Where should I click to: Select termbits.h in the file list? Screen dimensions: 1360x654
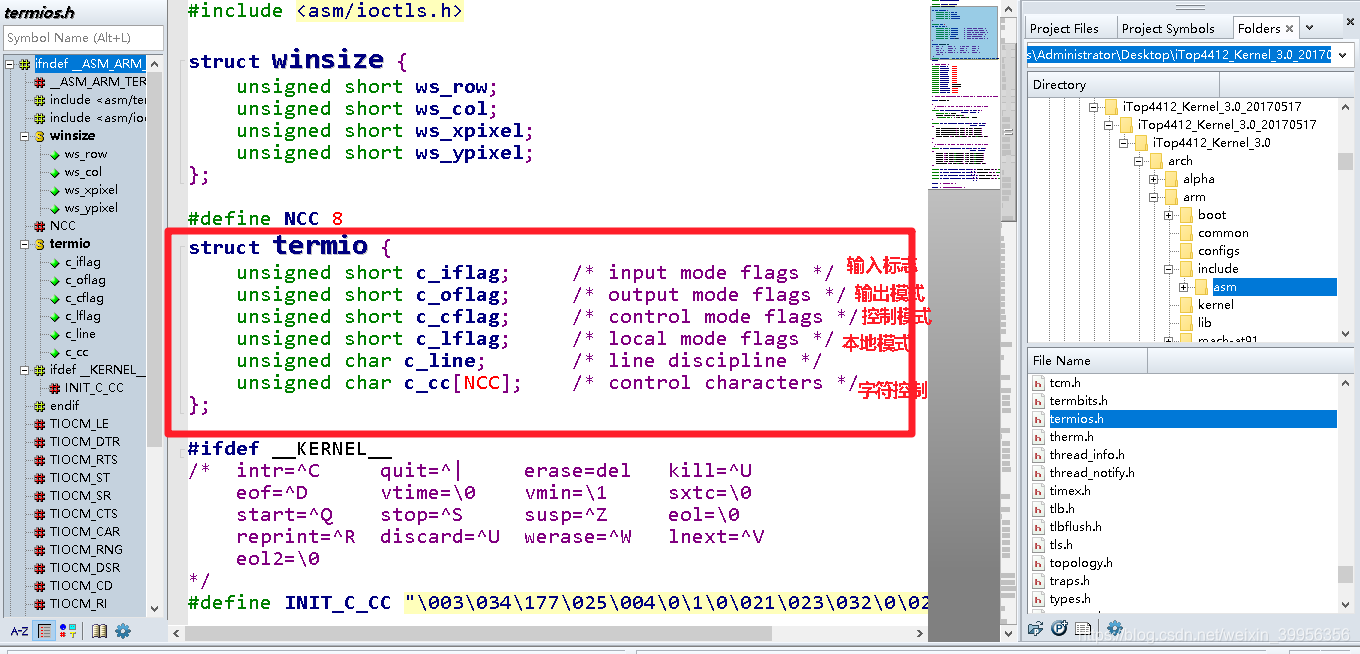point(1078,401)
